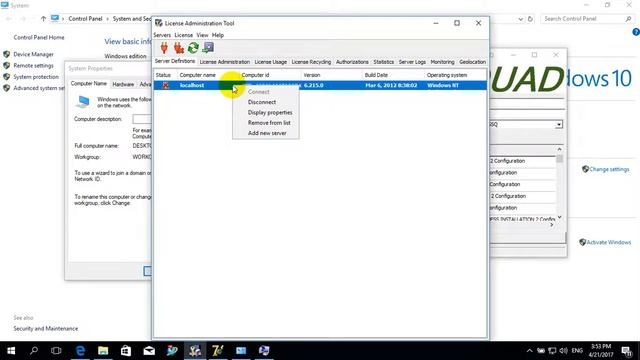Click the Computer description input field
This screenshot has width=640, height=360.
coord(142,119)
